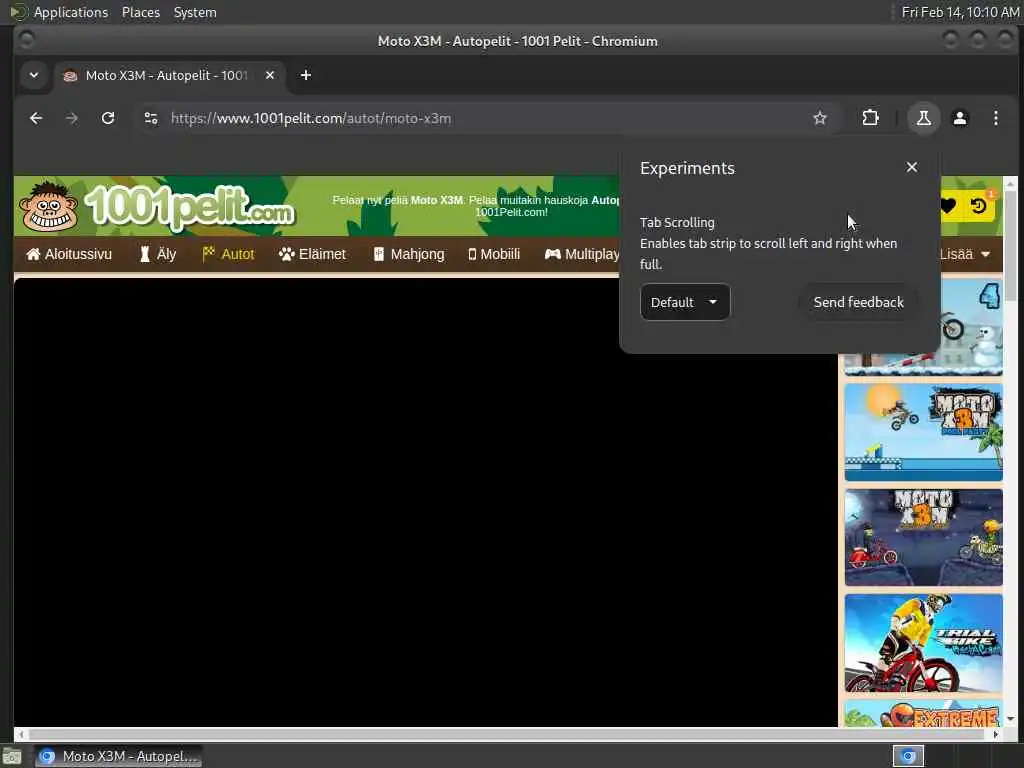Reload the Moto X3M page
The height and width of the screenshot is (768, 1024).
coord(108,118)
